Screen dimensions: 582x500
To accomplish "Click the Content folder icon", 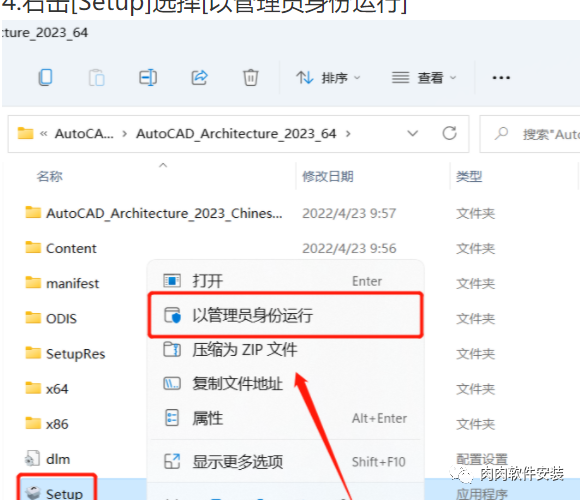I will click(x=33, y=247).
